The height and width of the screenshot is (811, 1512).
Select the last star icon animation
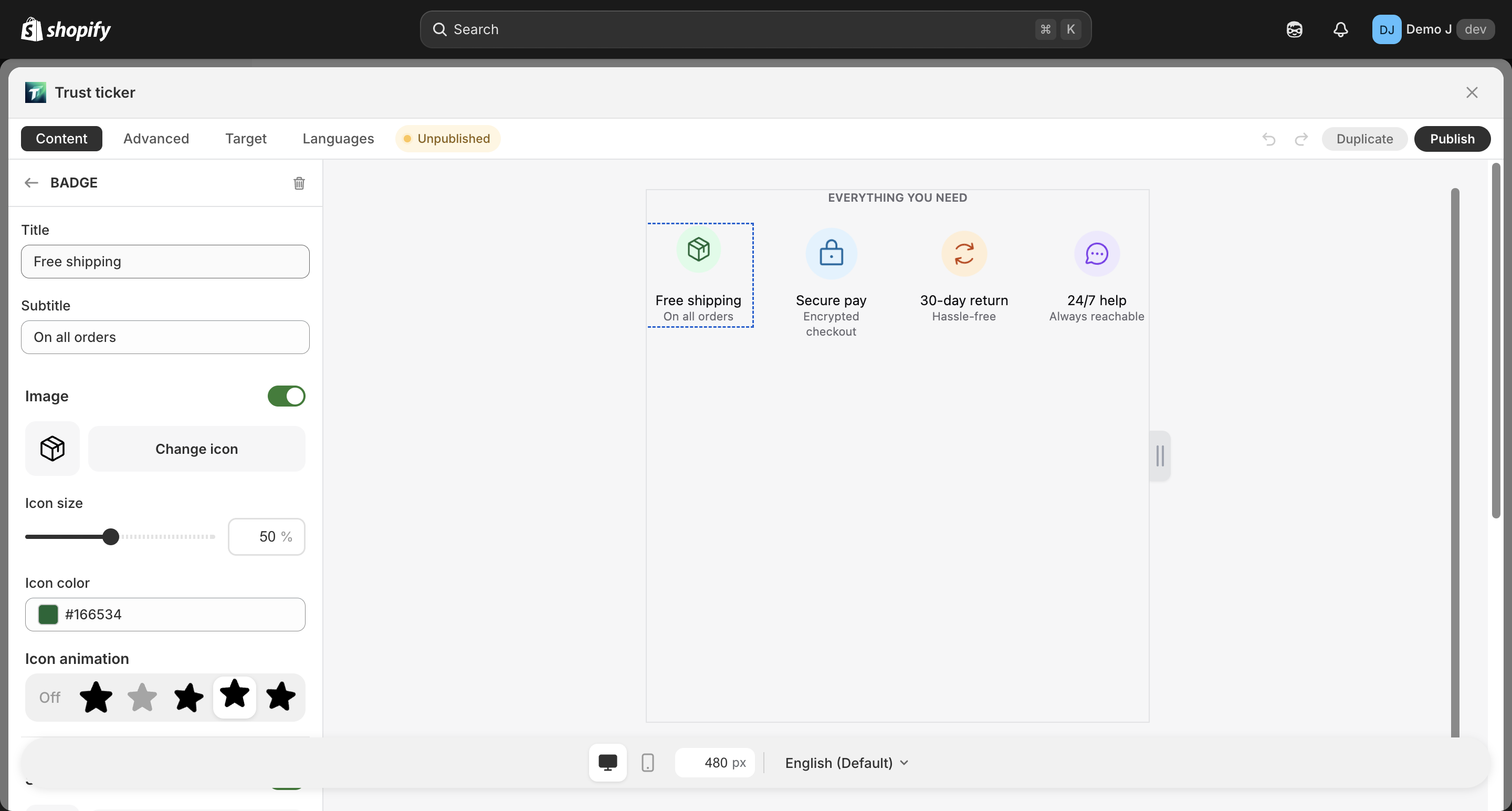point(280,697)
